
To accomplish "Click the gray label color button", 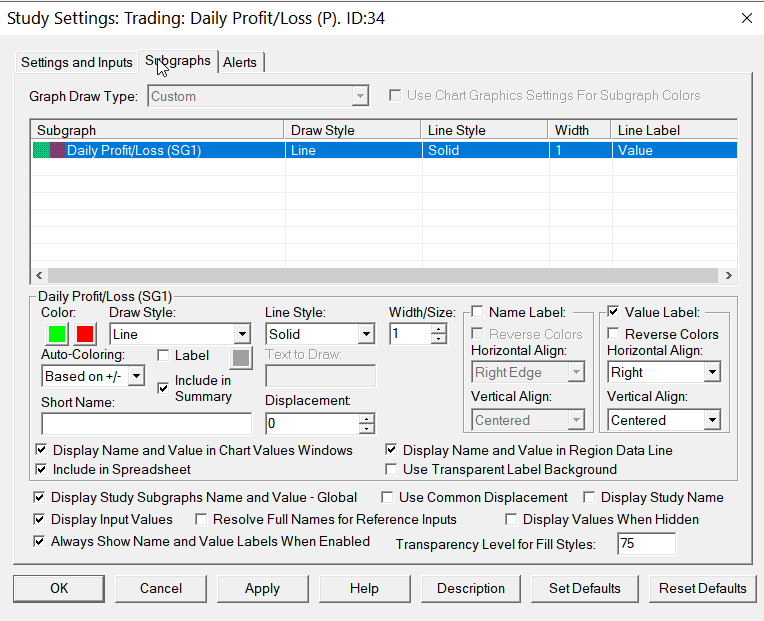I will 241,359.
